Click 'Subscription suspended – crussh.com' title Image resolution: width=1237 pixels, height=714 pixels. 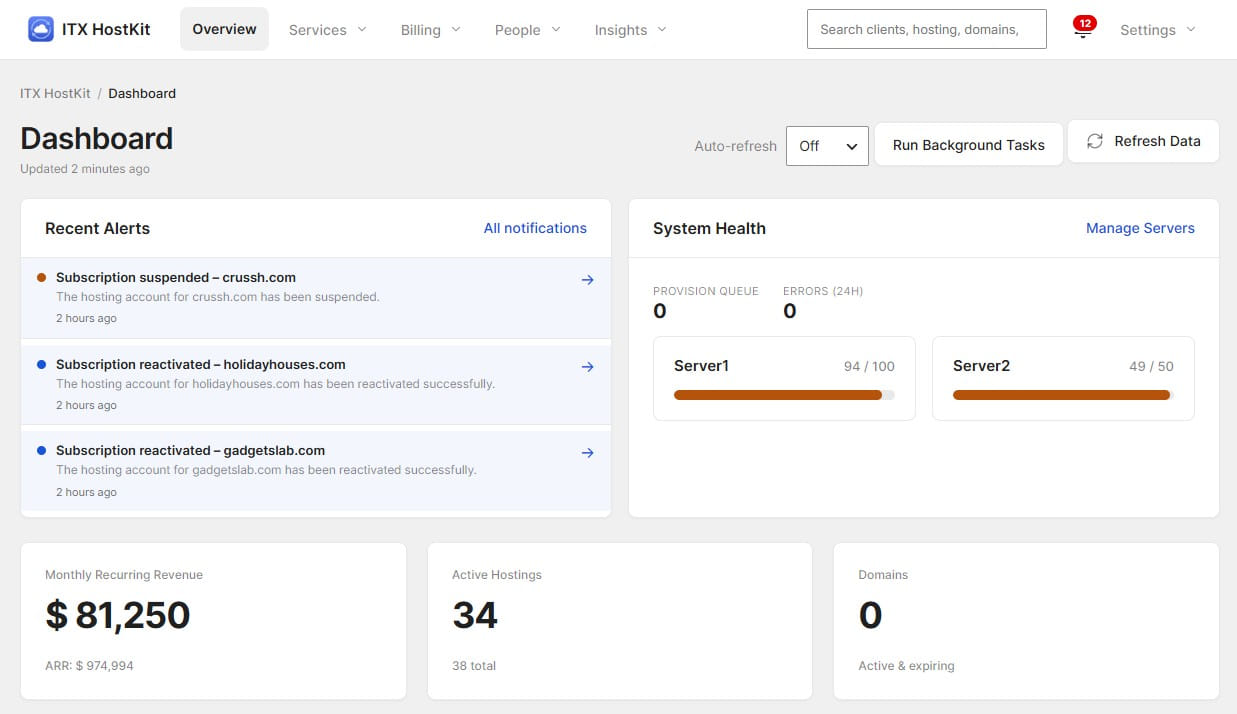(x=176, y=277)
